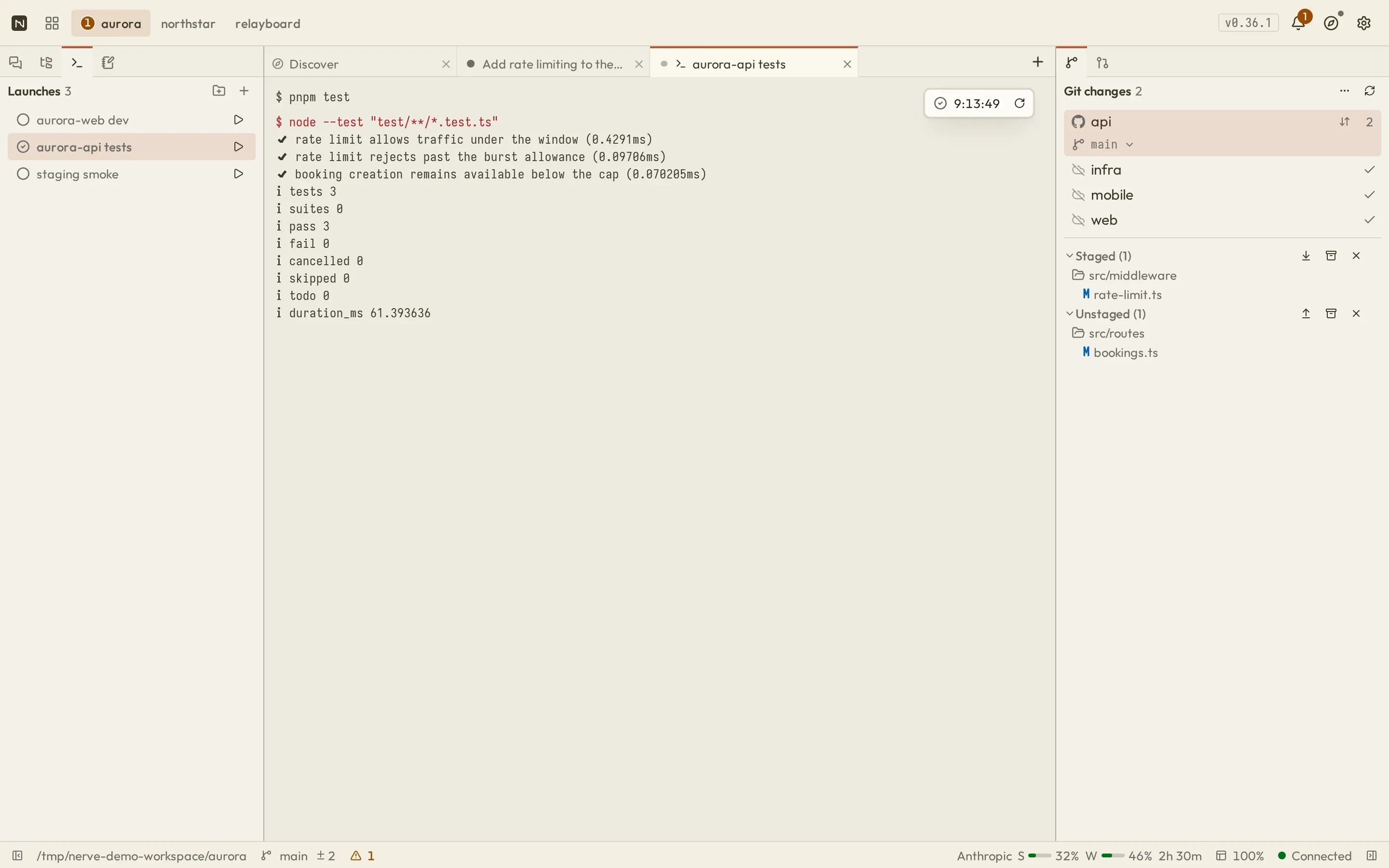
Task: Switch to the relayboard workspace tab
Action: tap(268, 24)
